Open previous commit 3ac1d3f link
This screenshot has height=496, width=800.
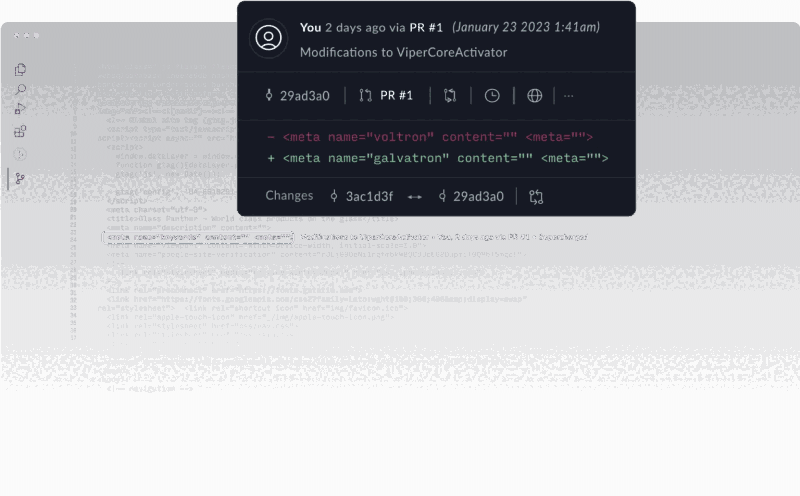[x=369, y=196]
